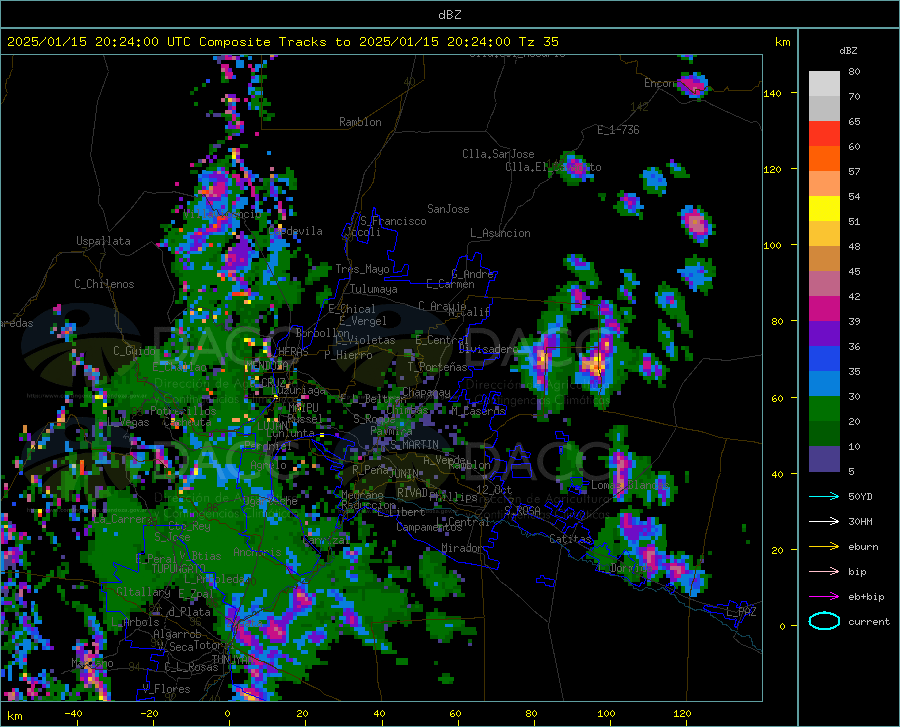This screenshot has width=900, height=727.
Task: Click the 'Tulumaya' map label
Action: 373,289
